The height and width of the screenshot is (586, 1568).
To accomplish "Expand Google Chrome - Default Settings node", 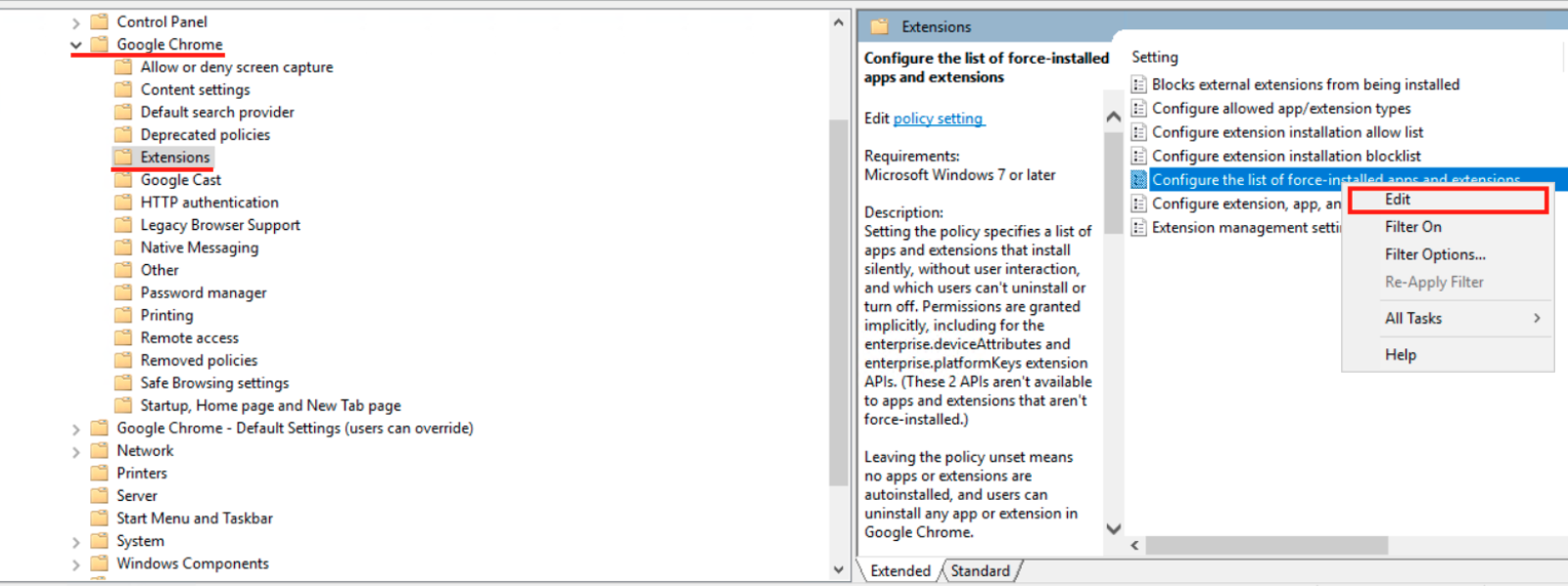I will point(75,428).
